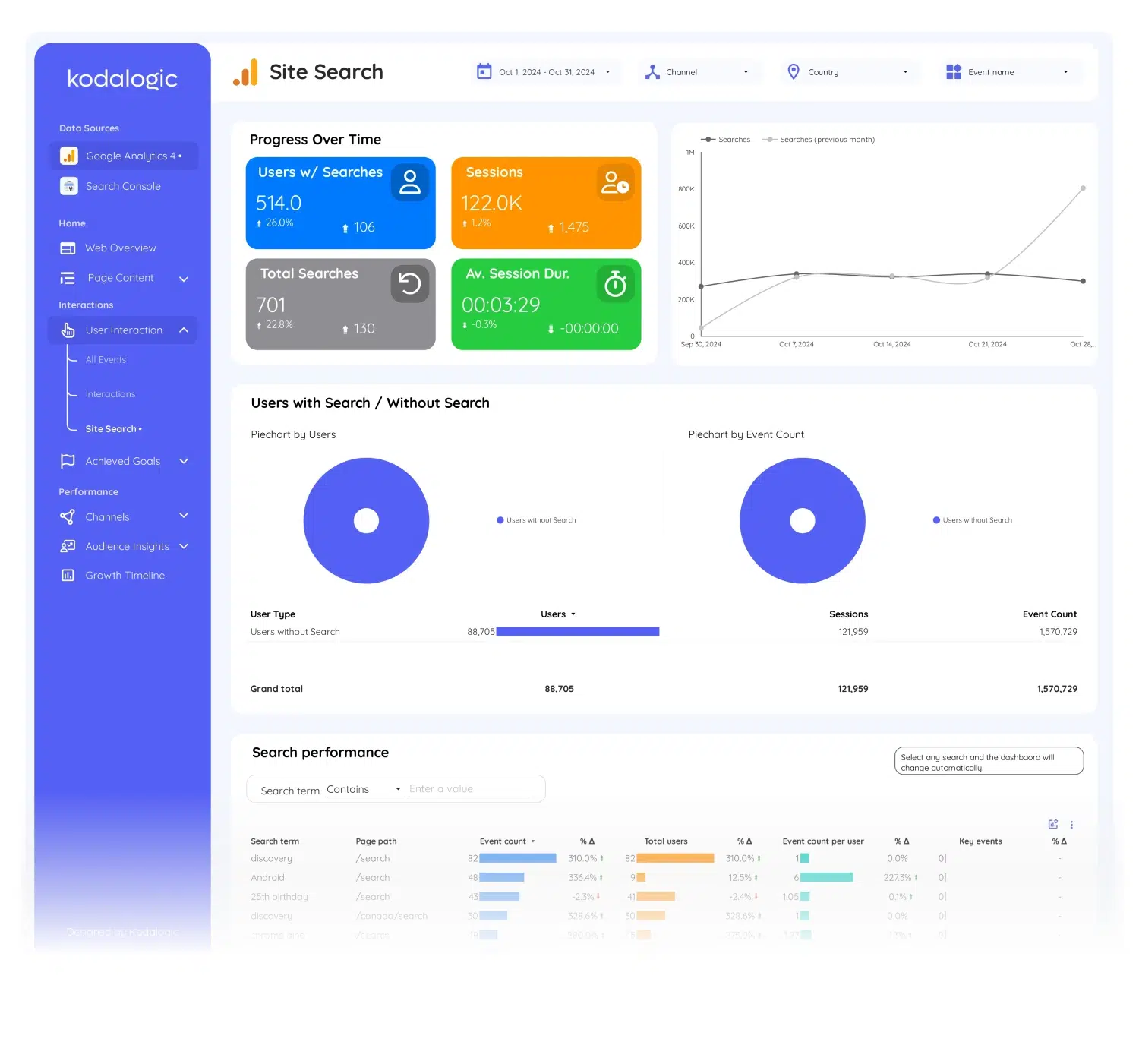This screenshot has height=1064, width=1139.
Task: Open Interactions subpage
Action: (x=110, y=394)
